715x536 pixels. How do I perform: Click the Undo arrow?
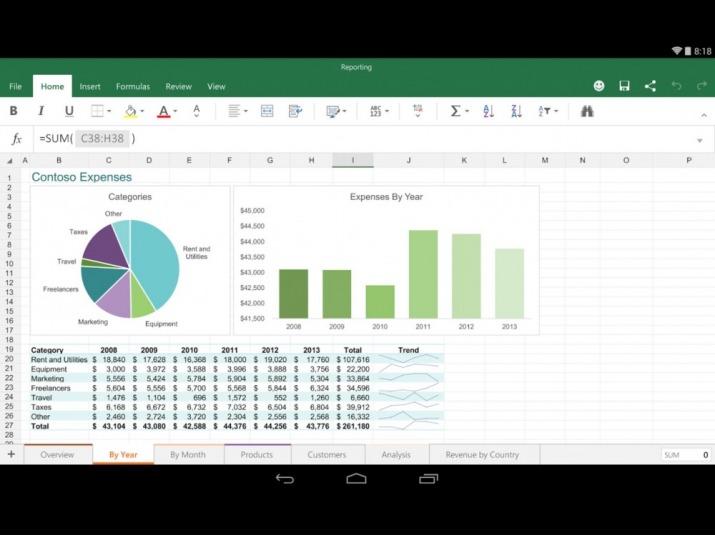(x=676, y=86)
